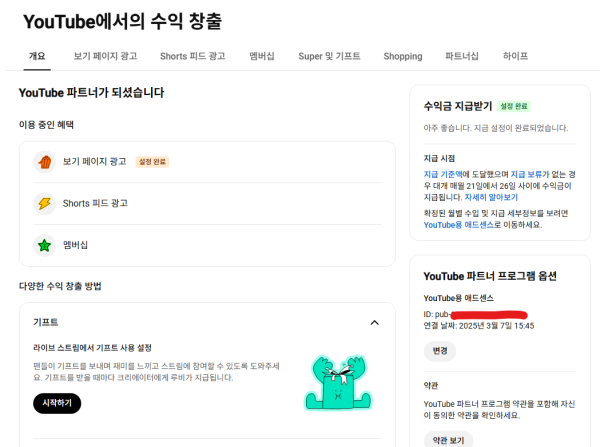Click the 약관 보기 button
Viewport: 600px width, 447px height.
click(448, 440)
